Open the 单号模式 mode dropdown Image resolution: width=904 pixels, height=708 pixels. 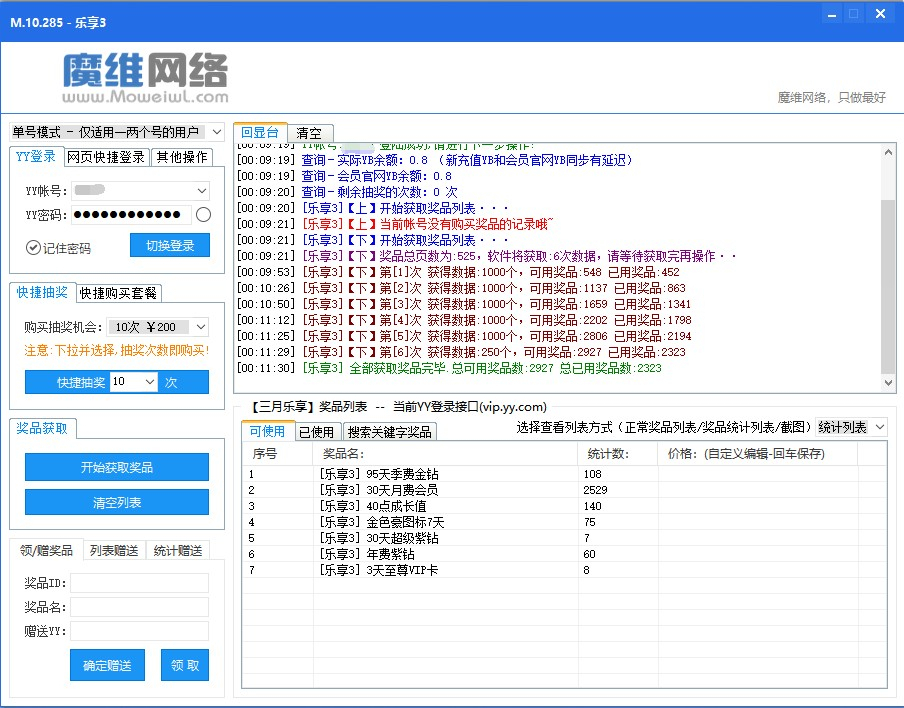[217, 132]
